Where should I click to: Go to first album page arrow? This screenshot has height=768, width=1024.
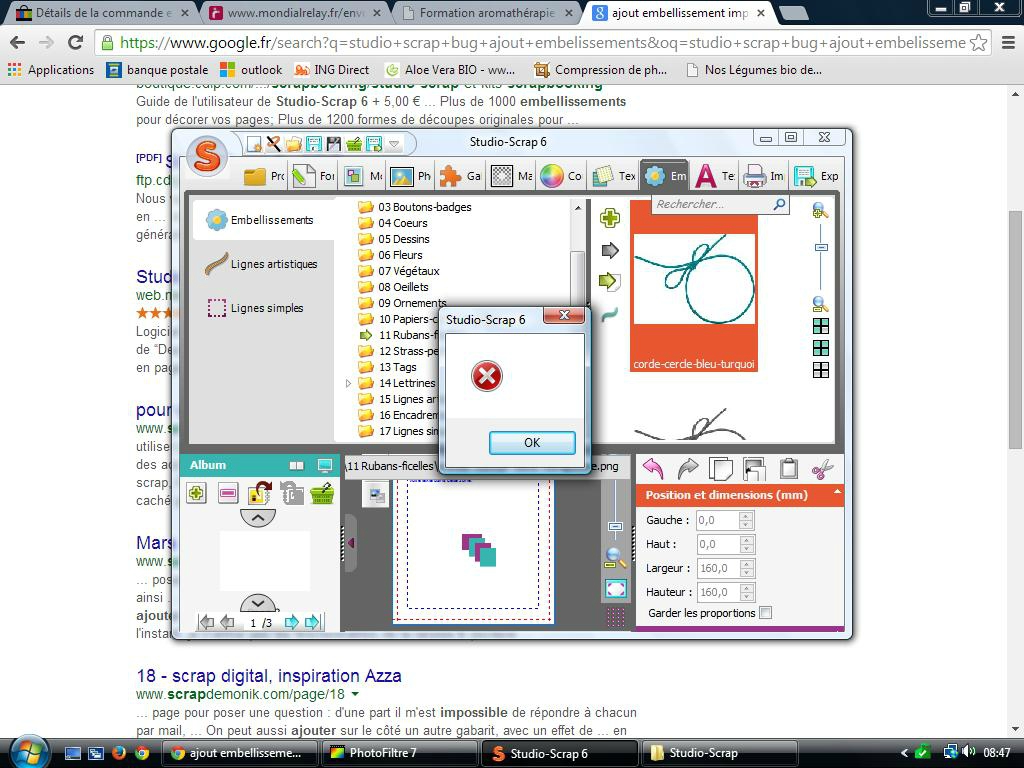coord(206,622)
